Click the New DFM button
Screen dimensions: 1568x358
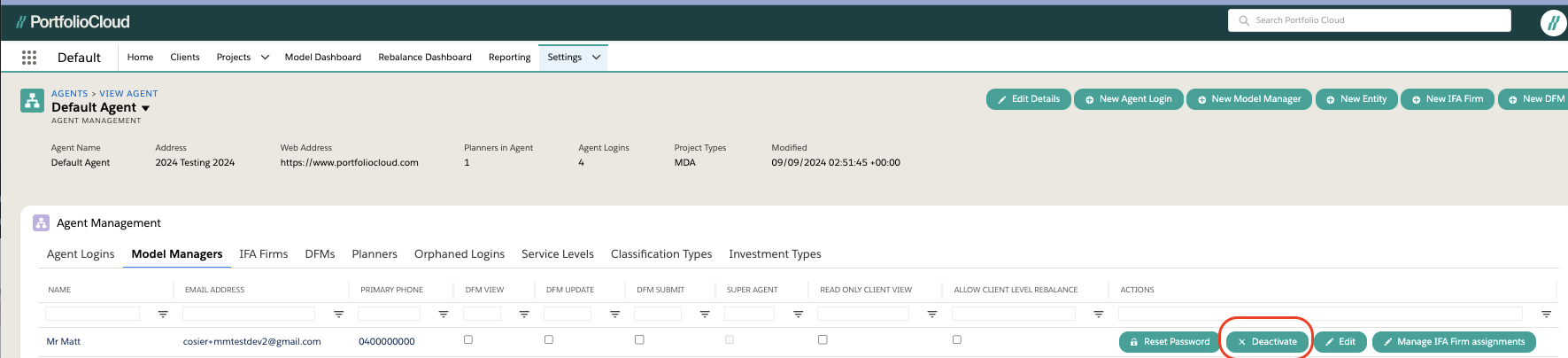point(1533,99)
